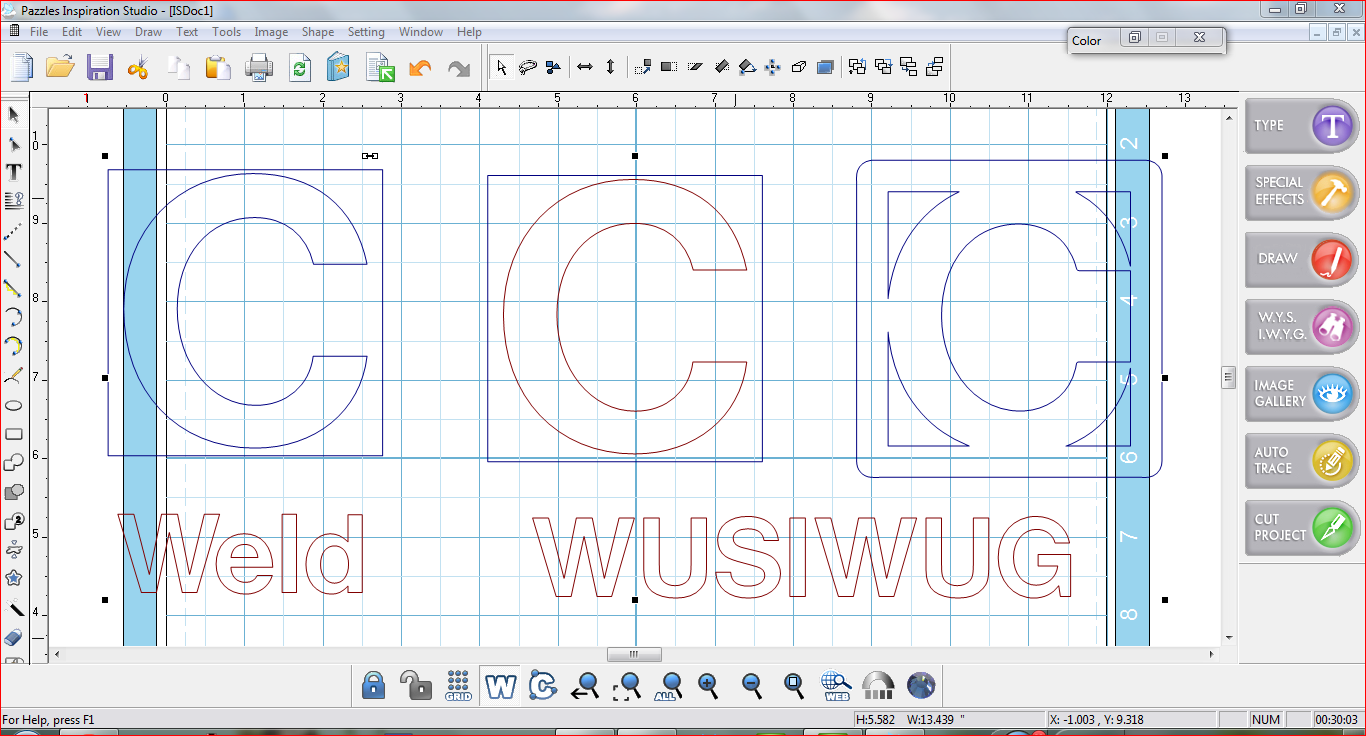
Task: Click the closed padlock lock icon
Action: pos(374,686)
